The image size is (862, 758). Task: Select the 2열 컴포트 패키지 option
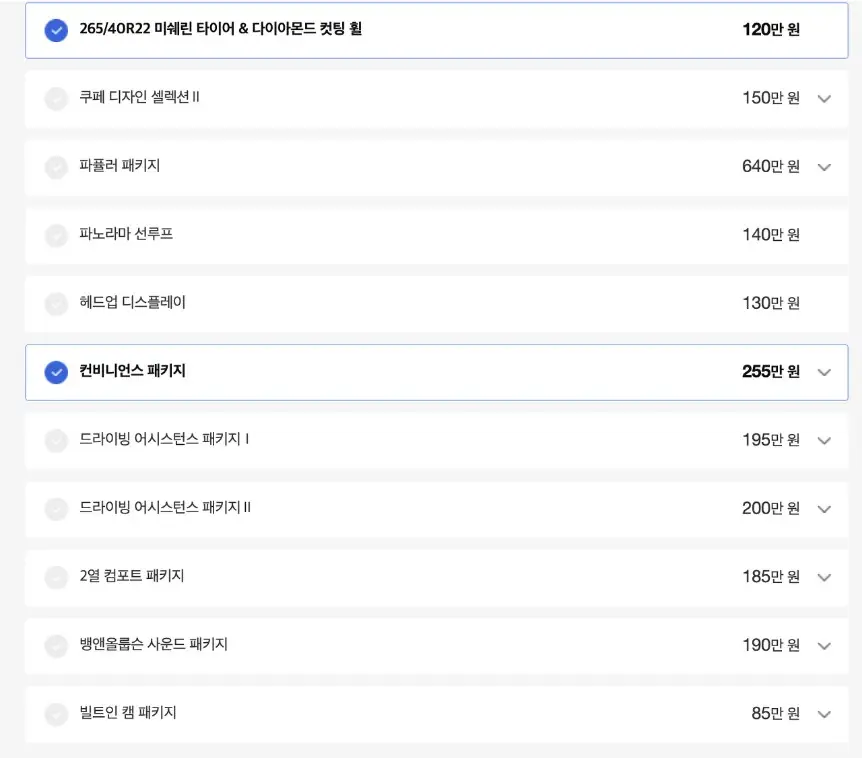click(x=56, y=577)
